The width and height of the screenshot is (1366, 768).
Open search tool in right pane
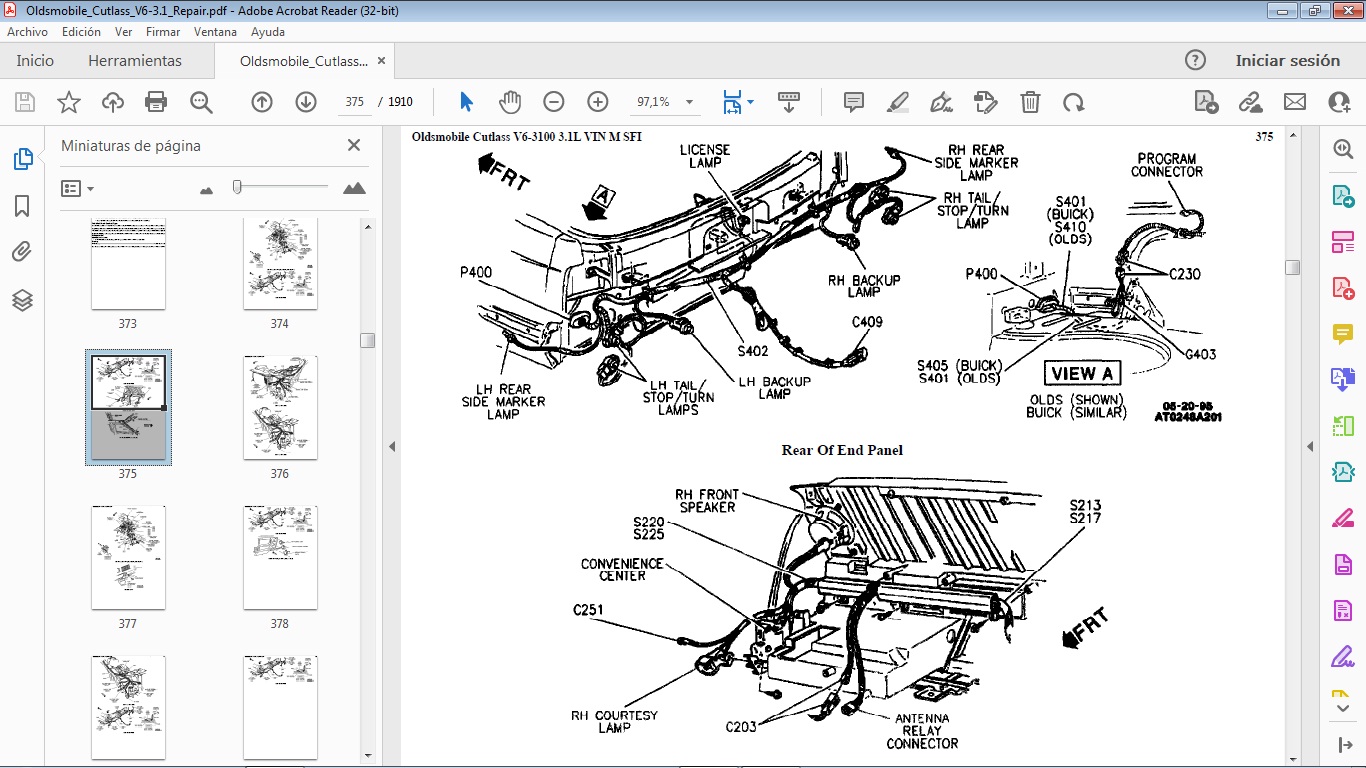pos(1342,149)
